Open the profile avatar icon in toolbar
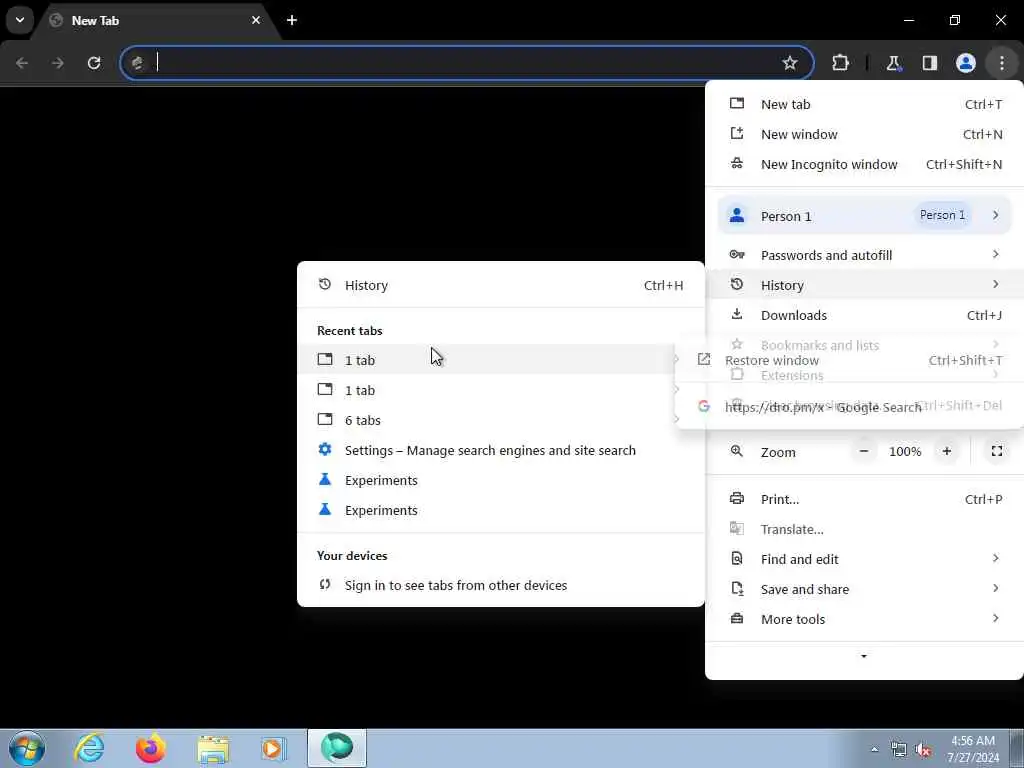The height and width of the screenshot is (768, 1024). (x=966, y=63)
